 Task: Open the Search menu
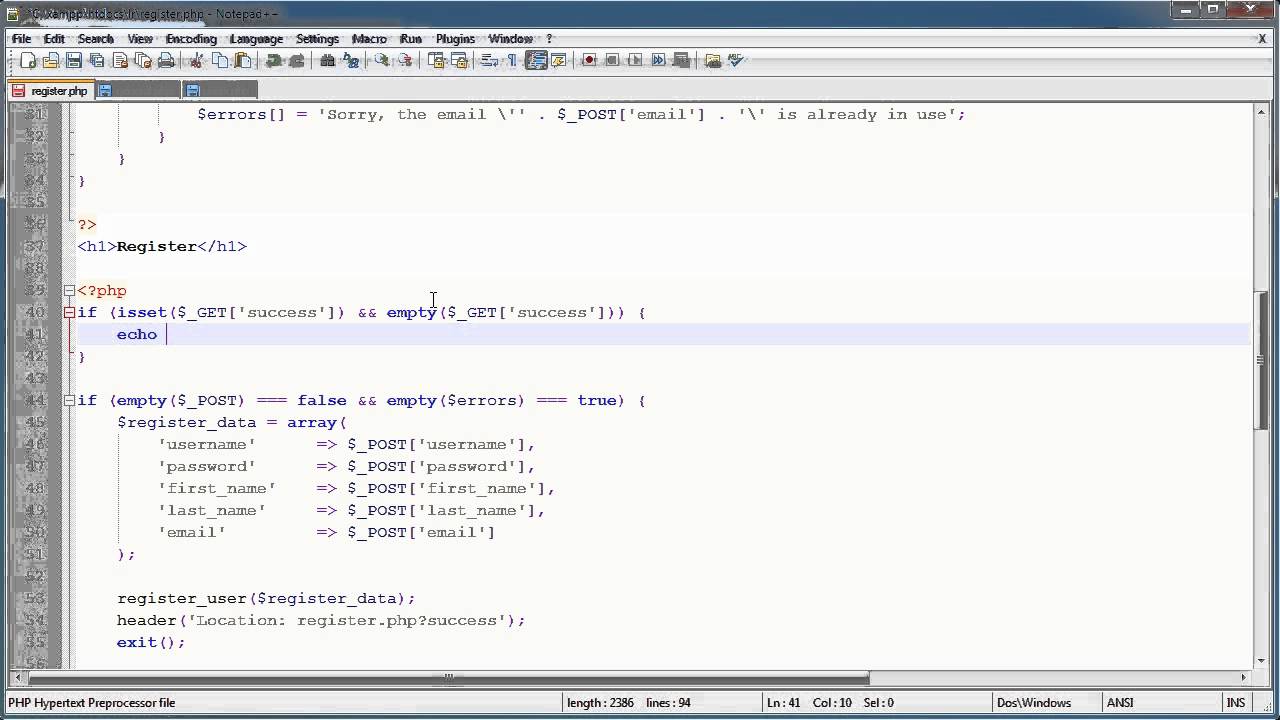pyautogui.click(x=96, y=39)
